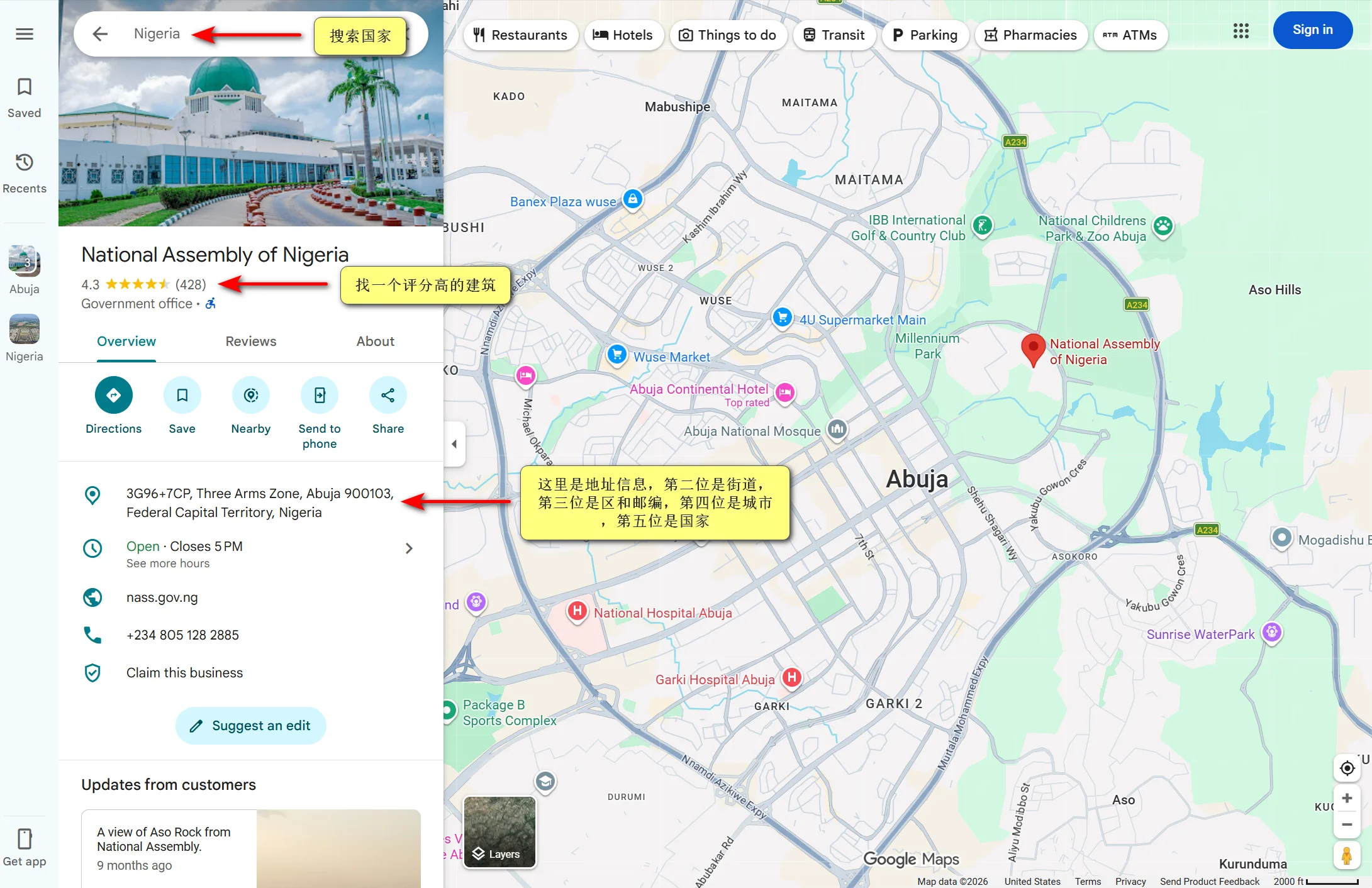
Task: Click the phone number +234 805 128 2885
Action: 182,635
